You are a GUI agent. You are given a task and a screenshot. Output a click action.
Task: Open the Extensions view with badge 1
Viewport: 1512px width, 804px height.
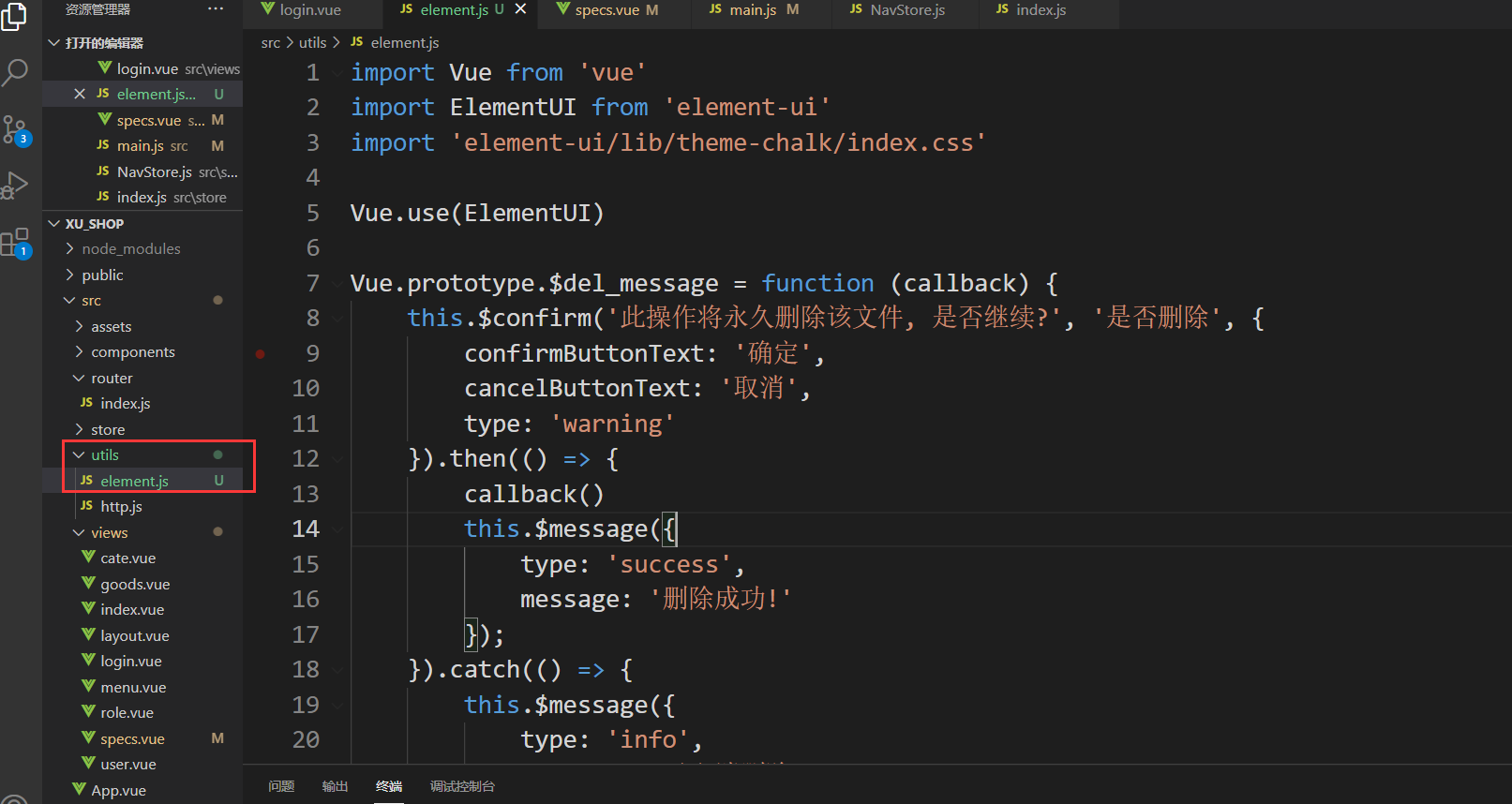[x=15, y=243]
